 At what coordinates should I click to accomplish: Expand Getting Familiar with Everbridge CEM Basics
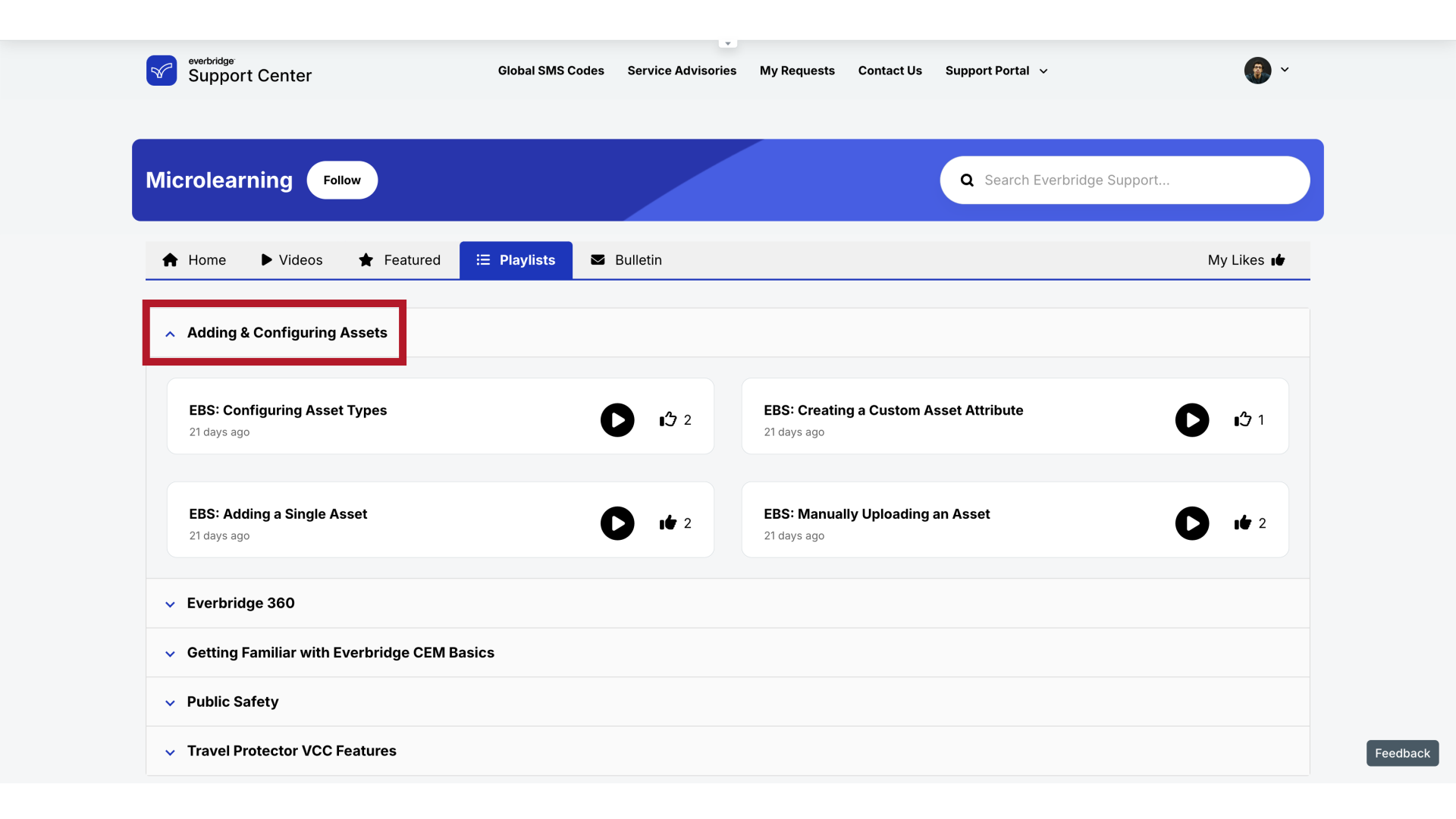coord(170,654)
